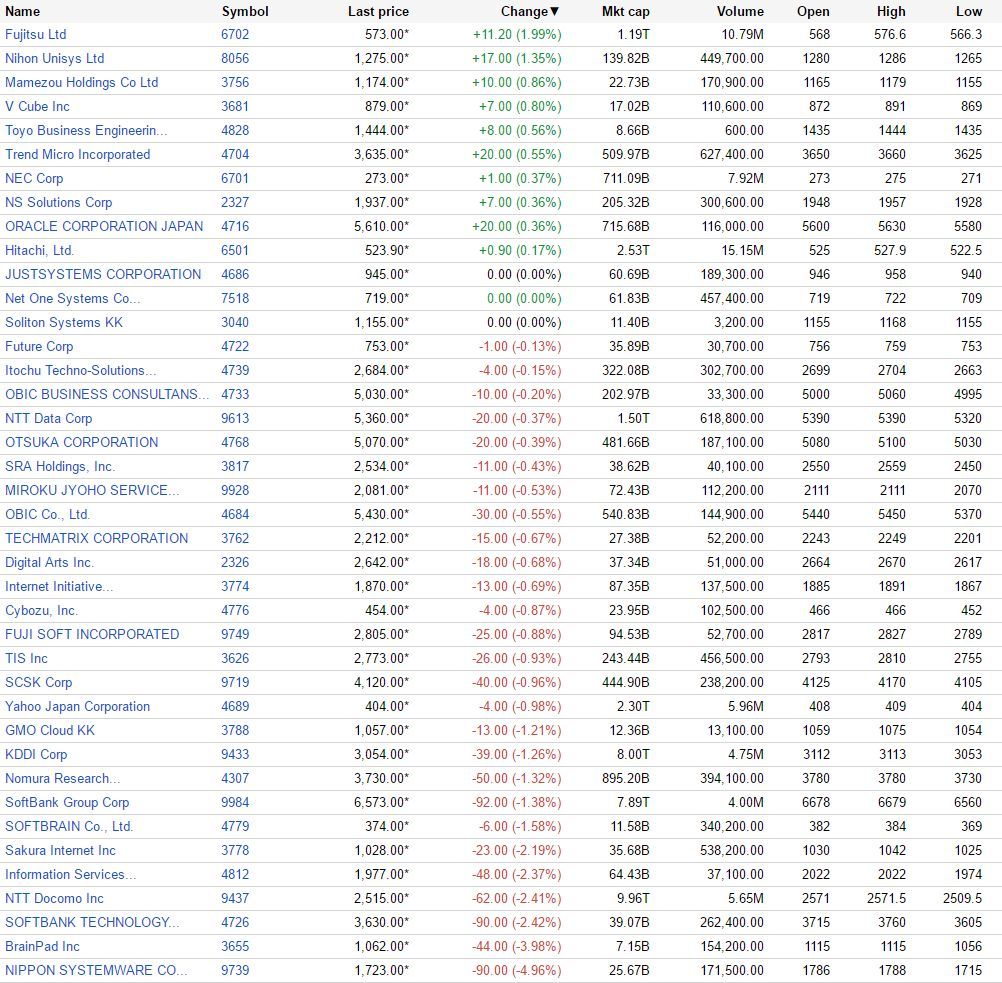Open NS Solutions Corp link
1002x983 pixels.
click(59, 202)
